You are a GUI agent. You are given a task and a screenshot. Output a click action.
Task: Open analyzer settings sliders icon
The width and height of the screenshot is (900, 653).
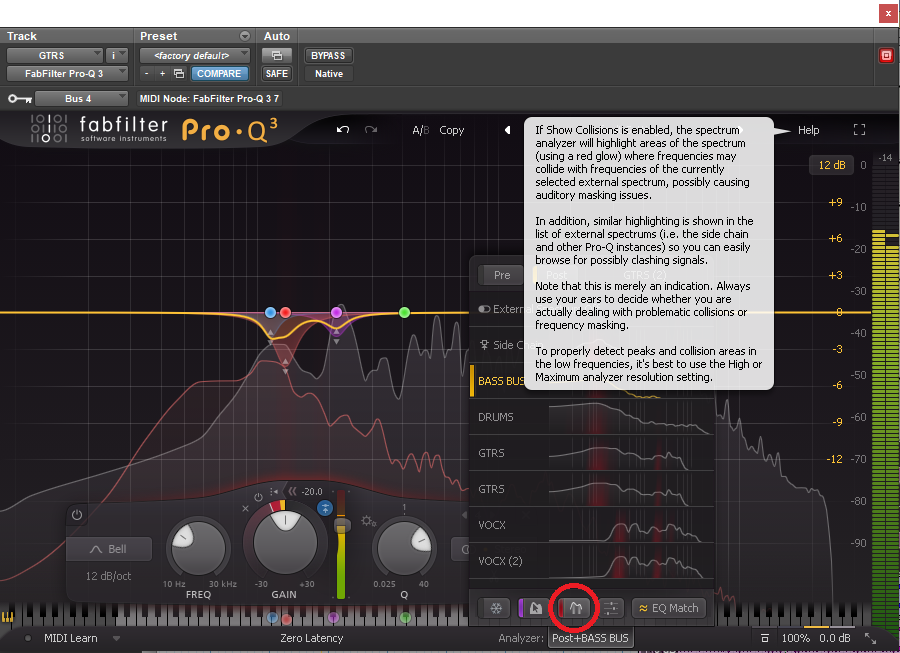click(611, 608)
